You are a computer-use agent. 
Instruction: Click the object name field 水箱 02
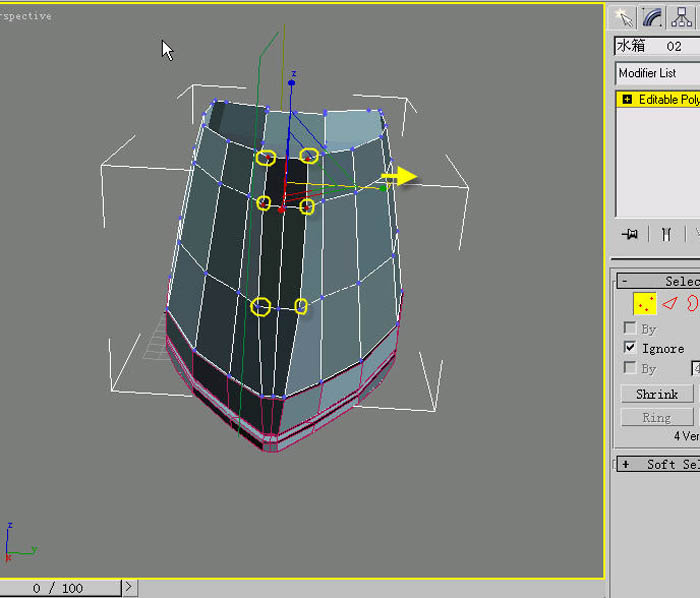coord(657,46)
